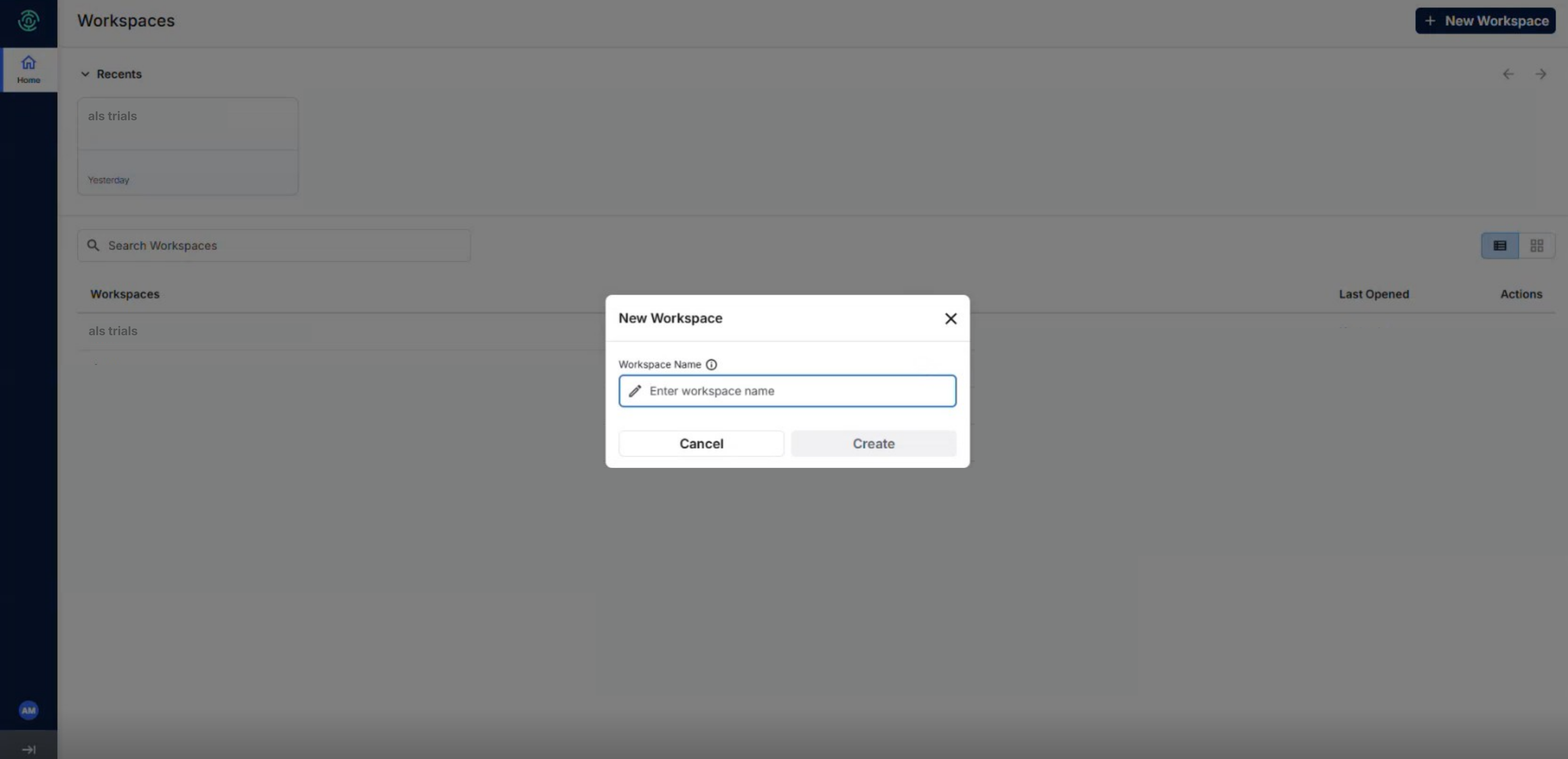Click the search magnifier icon
The height and width of the screenshot is (759, 1568).
pos(93,245)
